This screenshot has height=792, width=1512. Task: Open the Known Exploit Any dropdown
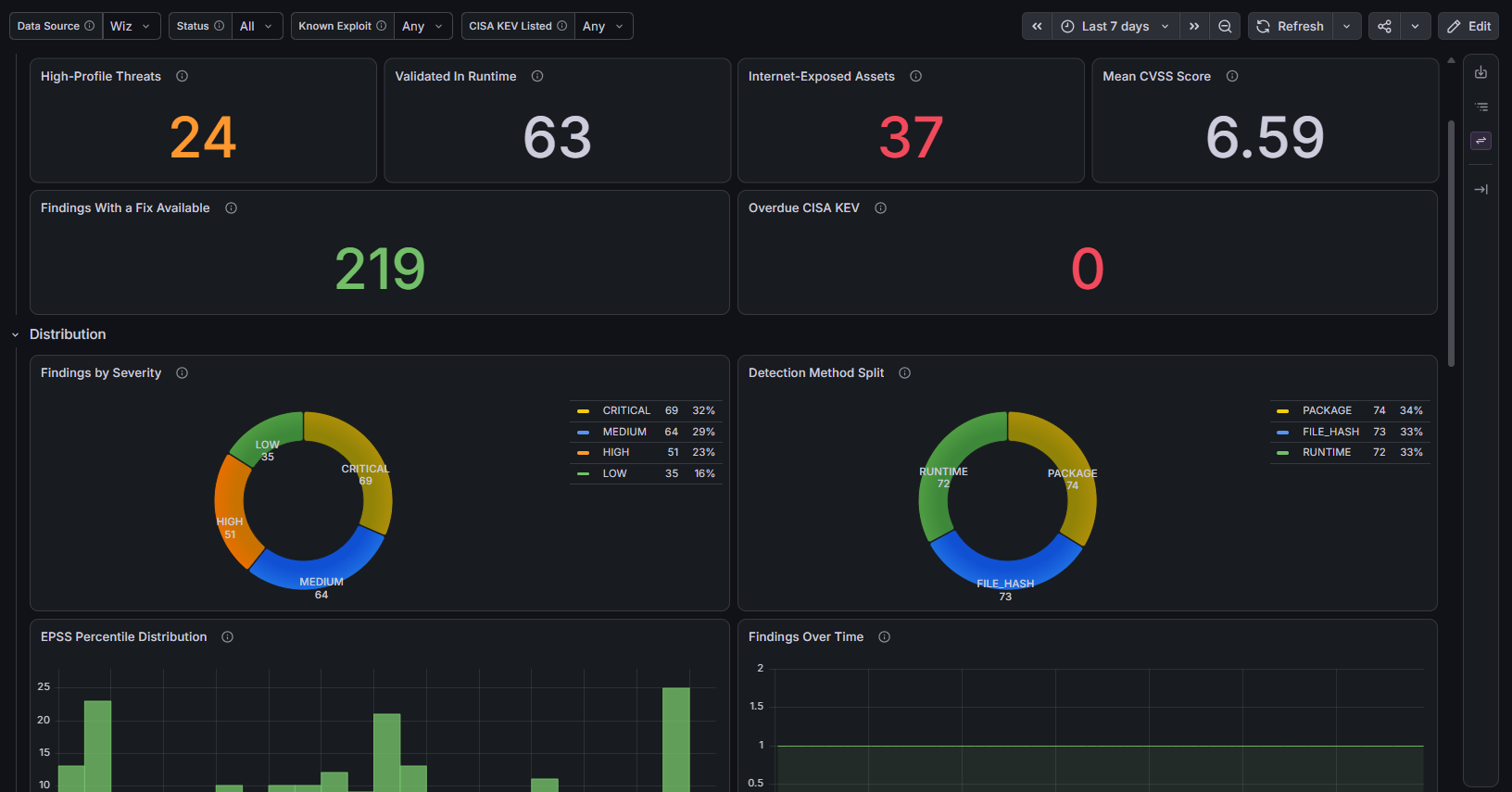click(x=423, y=26)
